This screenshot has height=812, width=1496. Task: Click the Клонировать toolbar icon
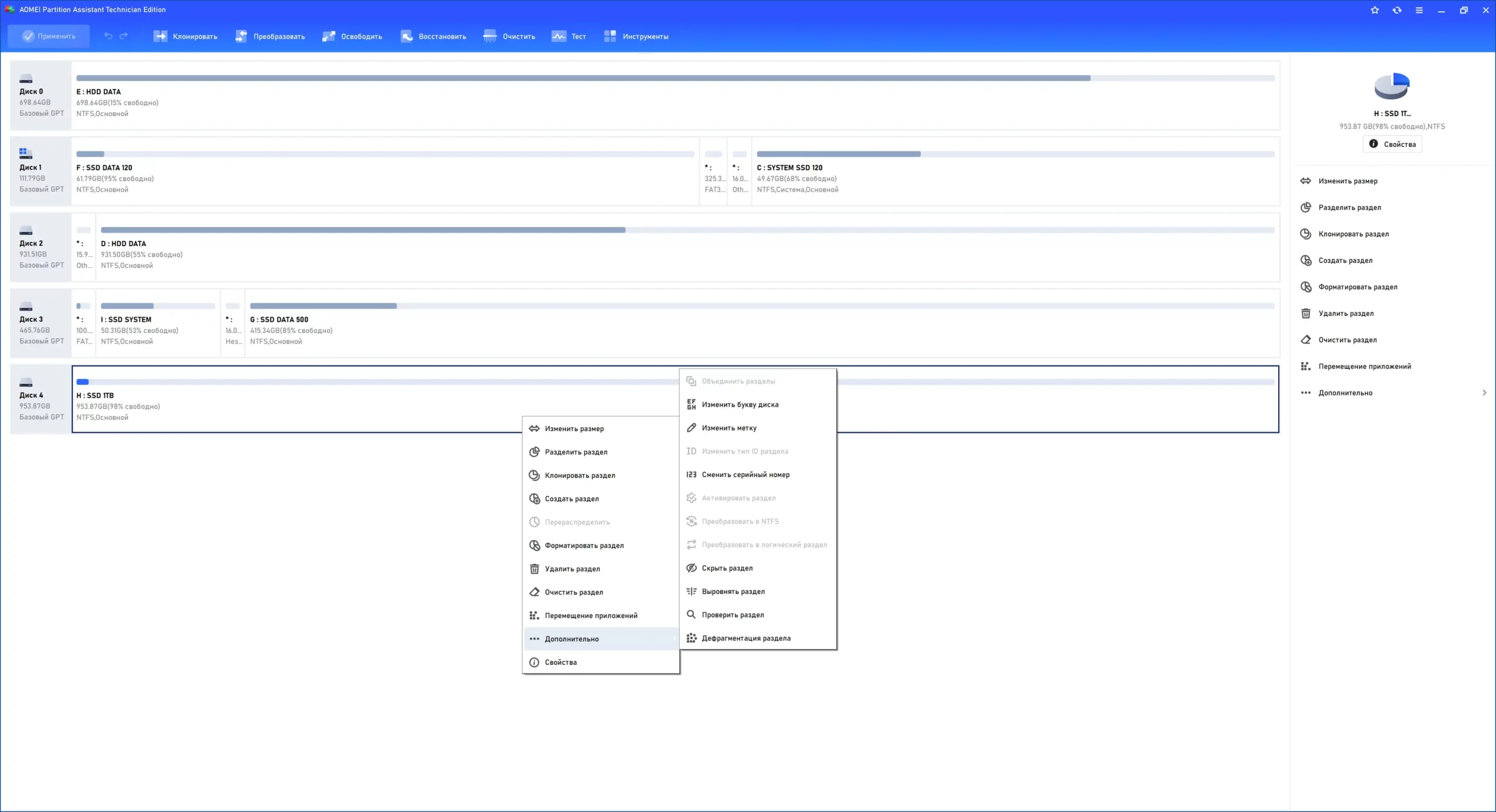point(160,36)
